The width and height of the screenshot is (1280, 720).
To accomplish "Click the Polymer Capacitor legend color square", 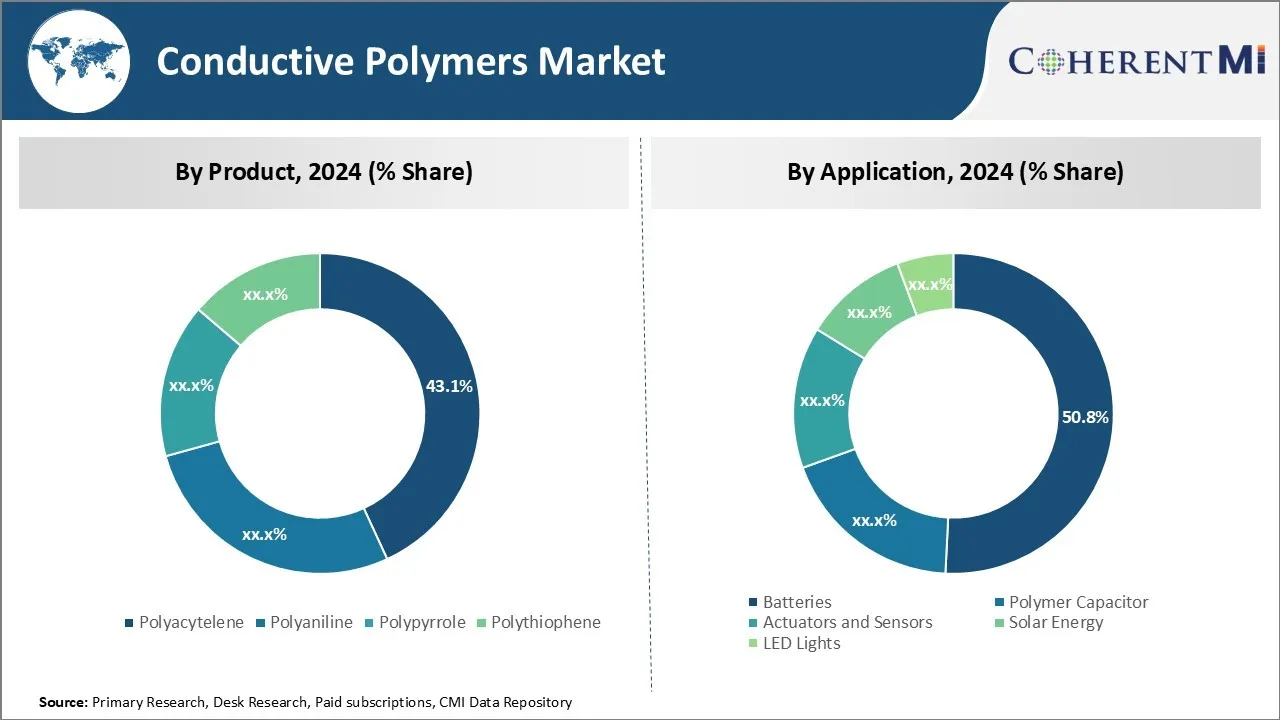I will pos(999,603).
